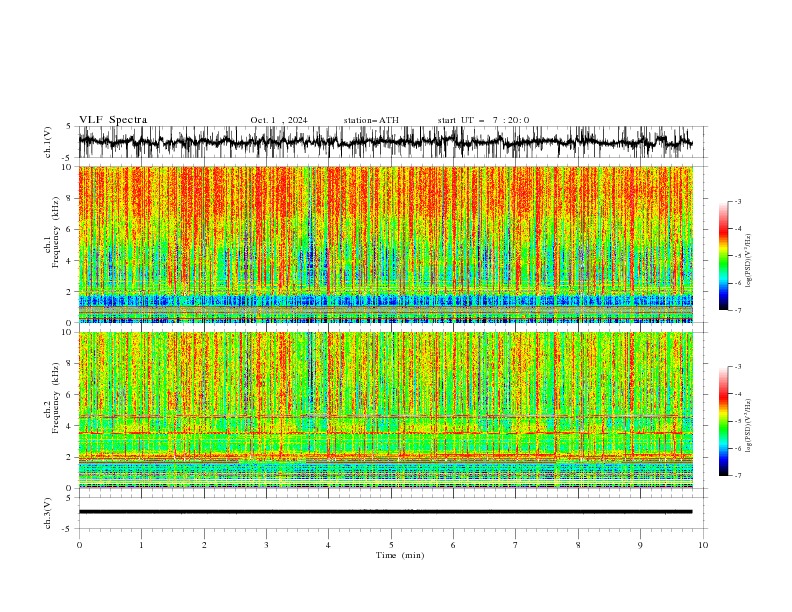
Task: Click the '-3' tick on upper colorbar
Action: pos(737,201)
